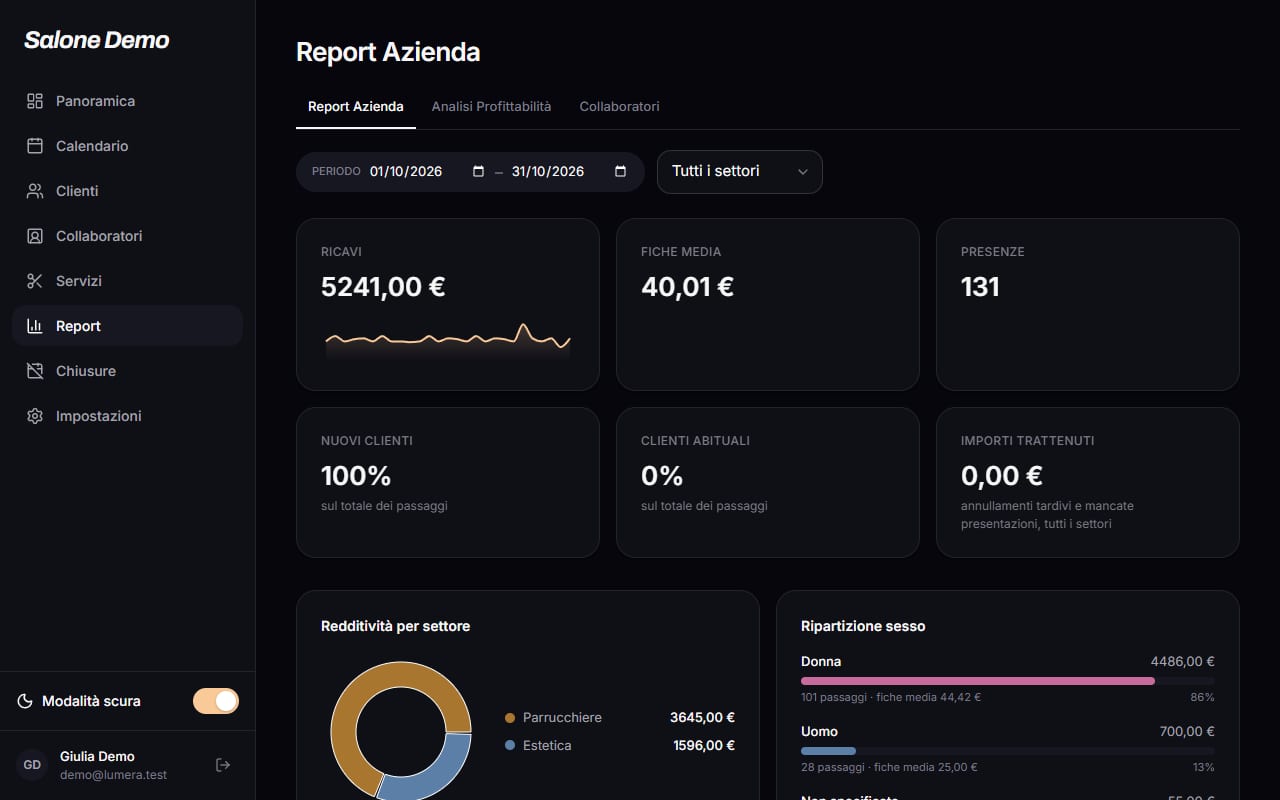Viewport: 1280px width, 800px height.
Task: Click the Presenze value 131
Action: point(980,287)
